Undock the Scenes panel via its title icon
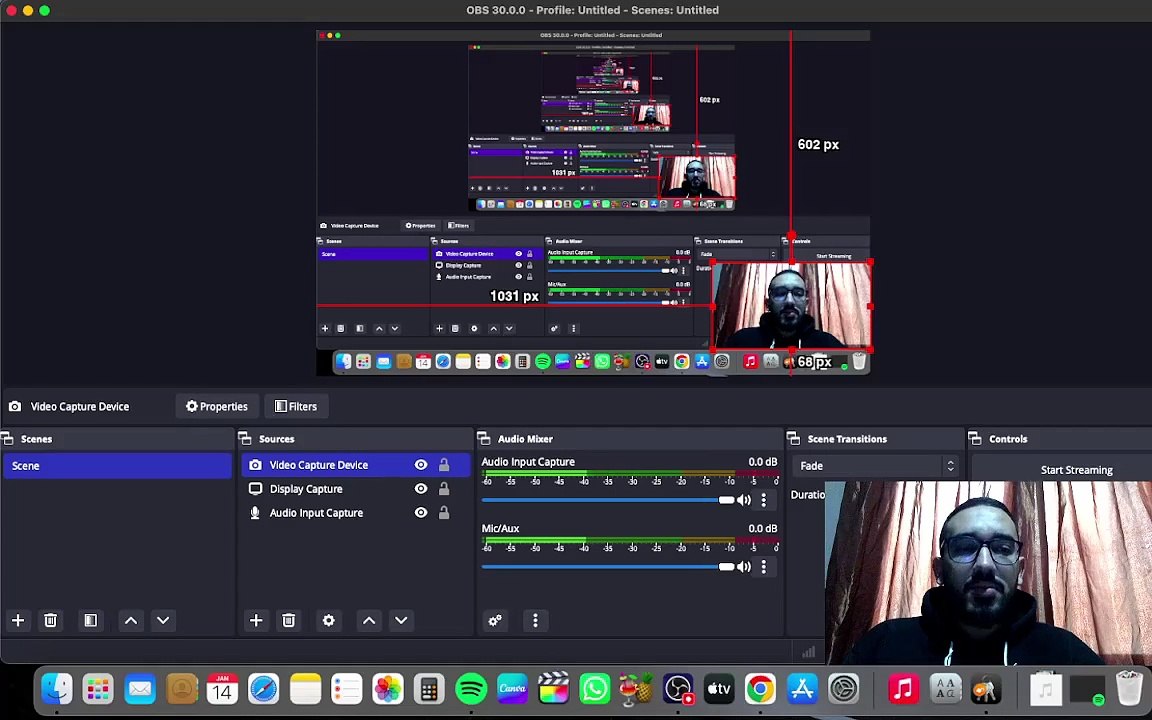 pos(8,439)
